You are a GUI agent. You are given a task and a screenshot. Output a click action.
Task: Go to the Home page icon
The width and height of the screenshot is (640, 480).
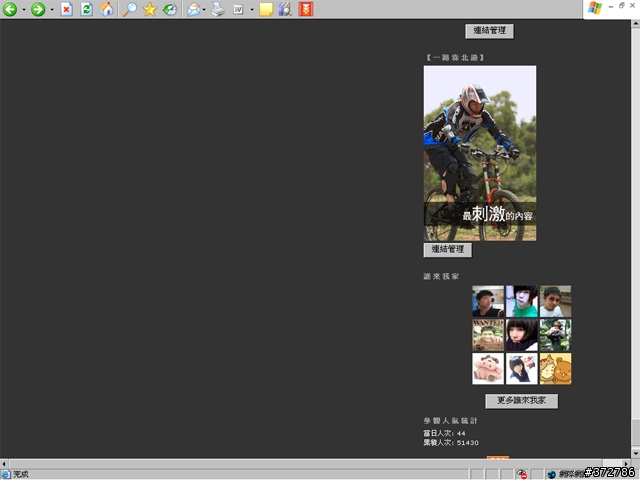pos(107,9)
